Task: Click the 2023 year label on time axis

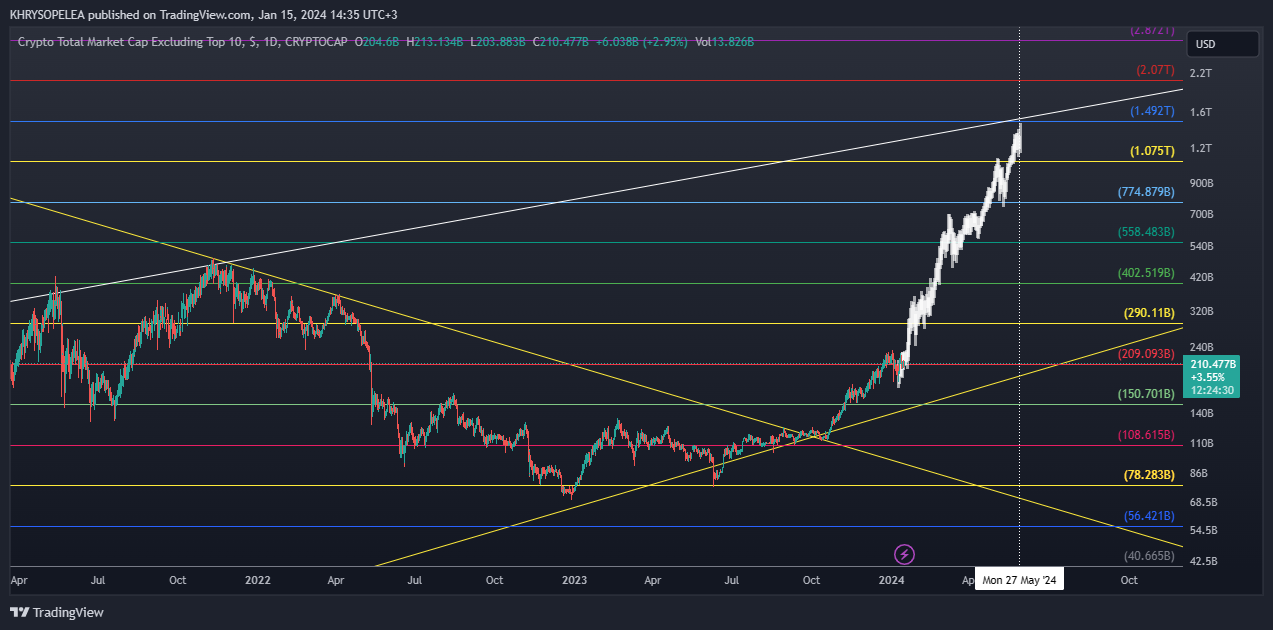Action: click(x=574, y=580)
